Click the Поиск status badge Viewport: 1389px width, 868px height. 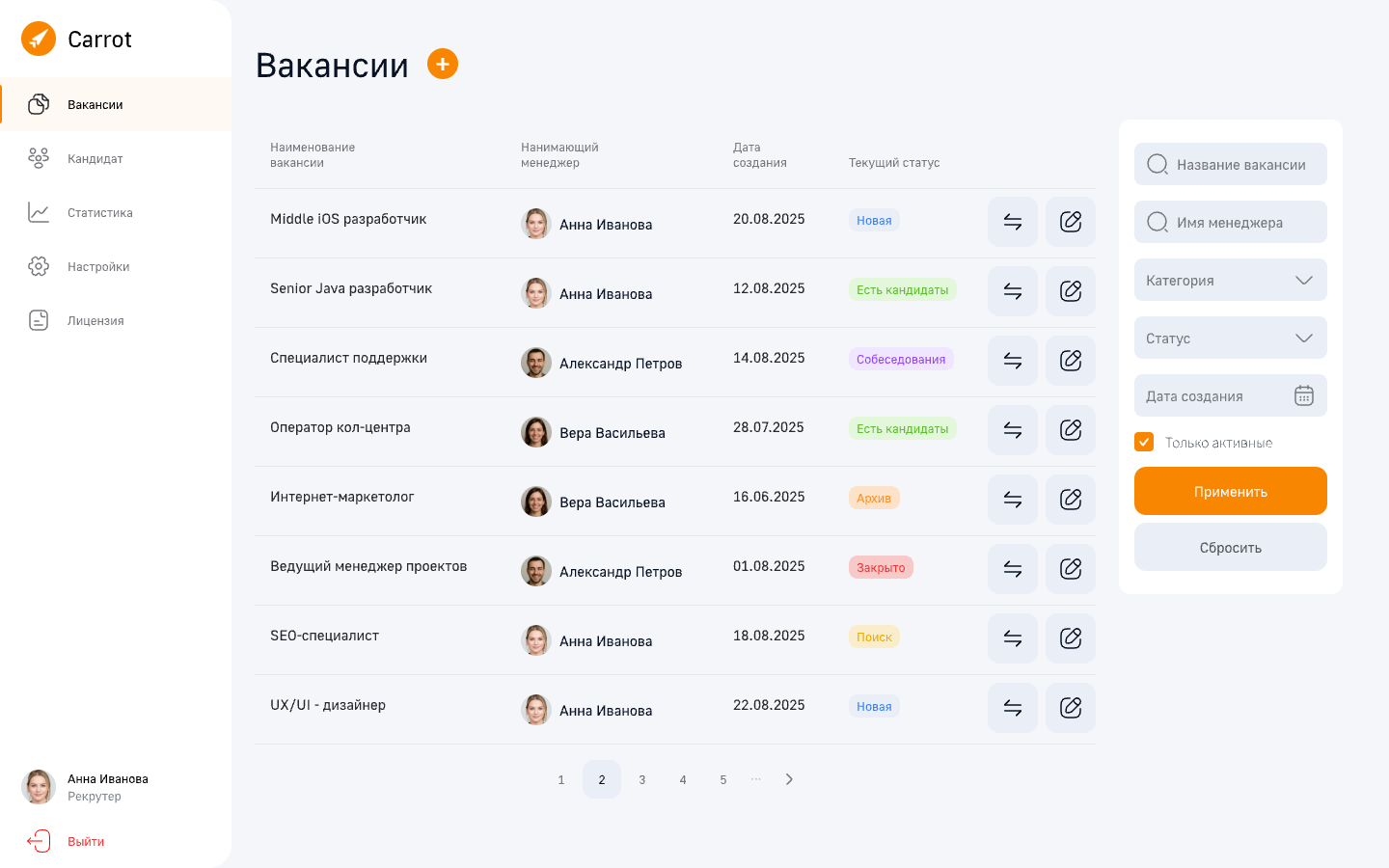pyautogui.click(x=874, y=637)
